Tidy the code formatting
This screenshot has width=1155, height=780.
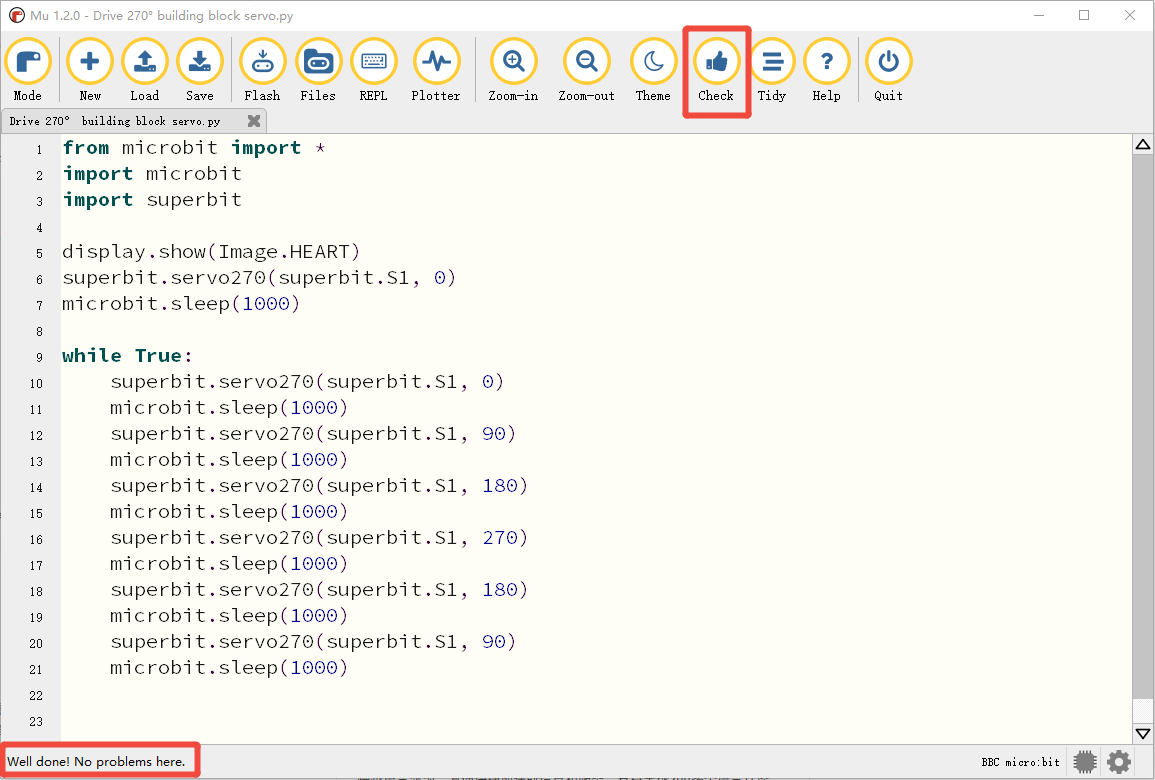coord(772,71)
